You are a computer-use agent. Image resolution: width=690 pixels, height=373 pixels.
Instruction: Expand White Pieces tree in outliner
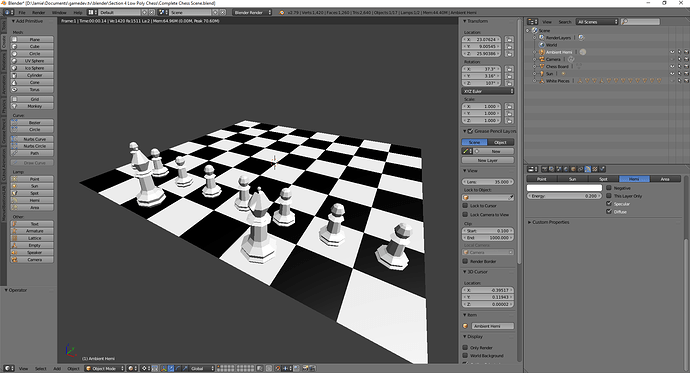[x=535, y=81]
